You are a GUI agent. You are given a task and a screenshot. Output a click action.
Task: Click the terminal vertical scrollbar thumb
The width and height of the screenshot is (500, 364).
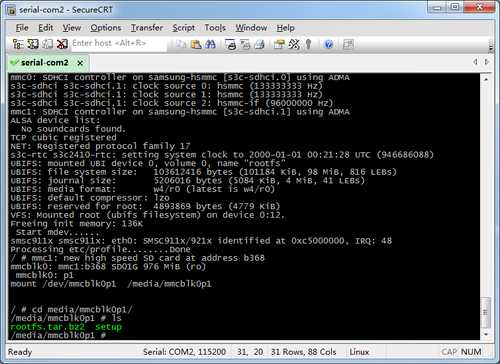(x=486, y=312)
